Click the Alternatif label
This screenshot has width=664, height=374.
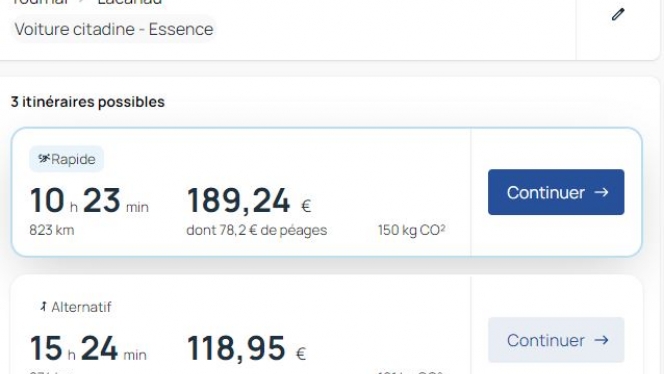(x=81, y=307)
